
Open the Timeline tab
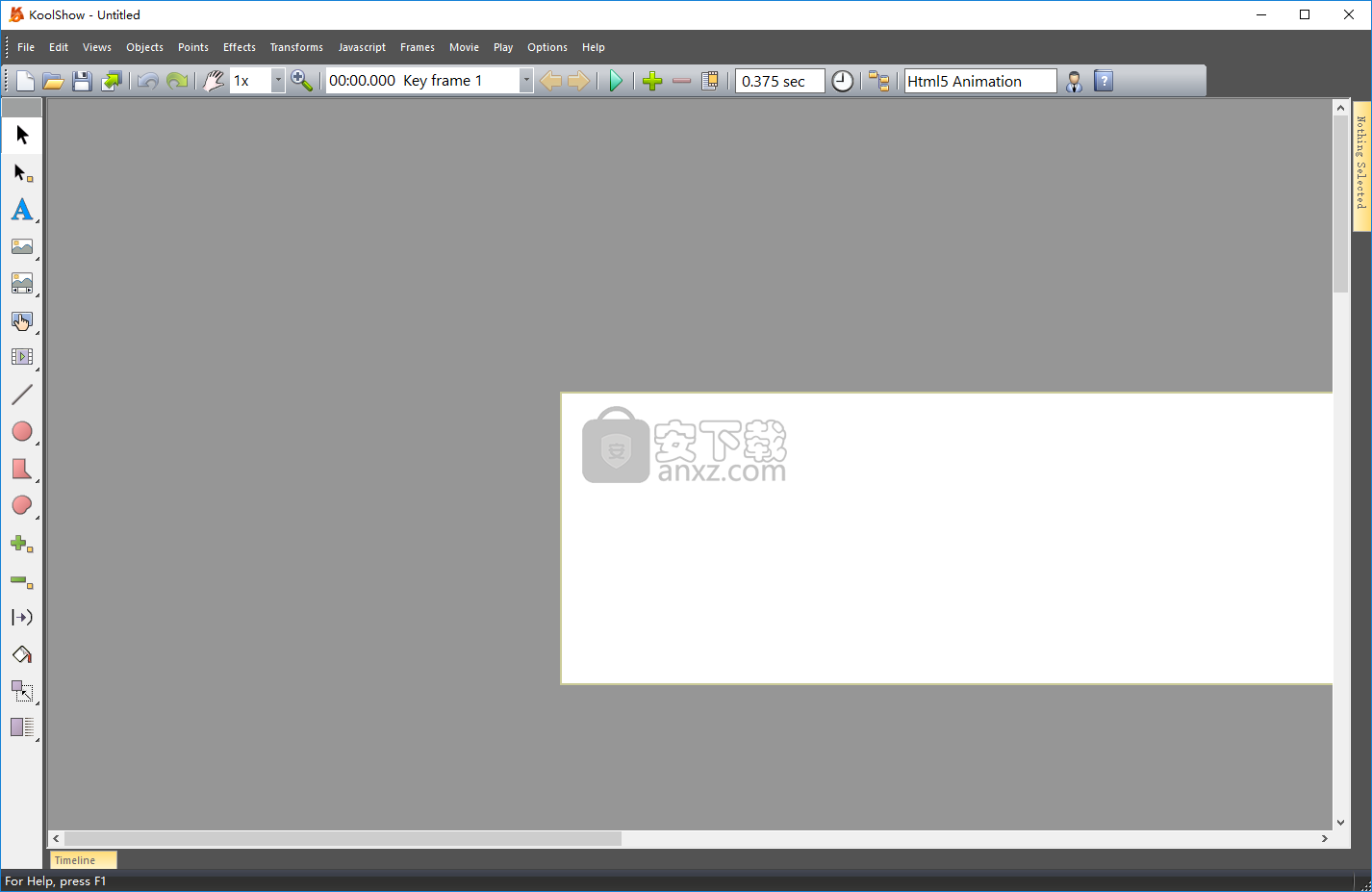(x=83, y=860)
